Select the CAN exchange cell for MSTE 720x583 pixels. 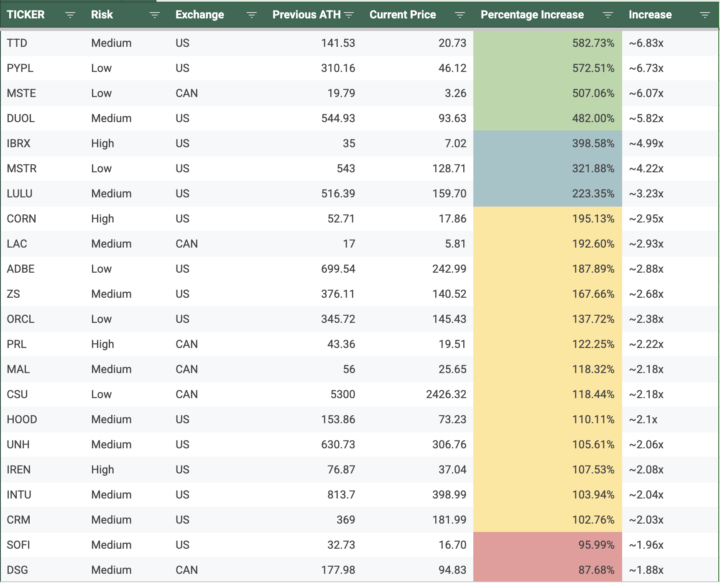coord(218,93)
